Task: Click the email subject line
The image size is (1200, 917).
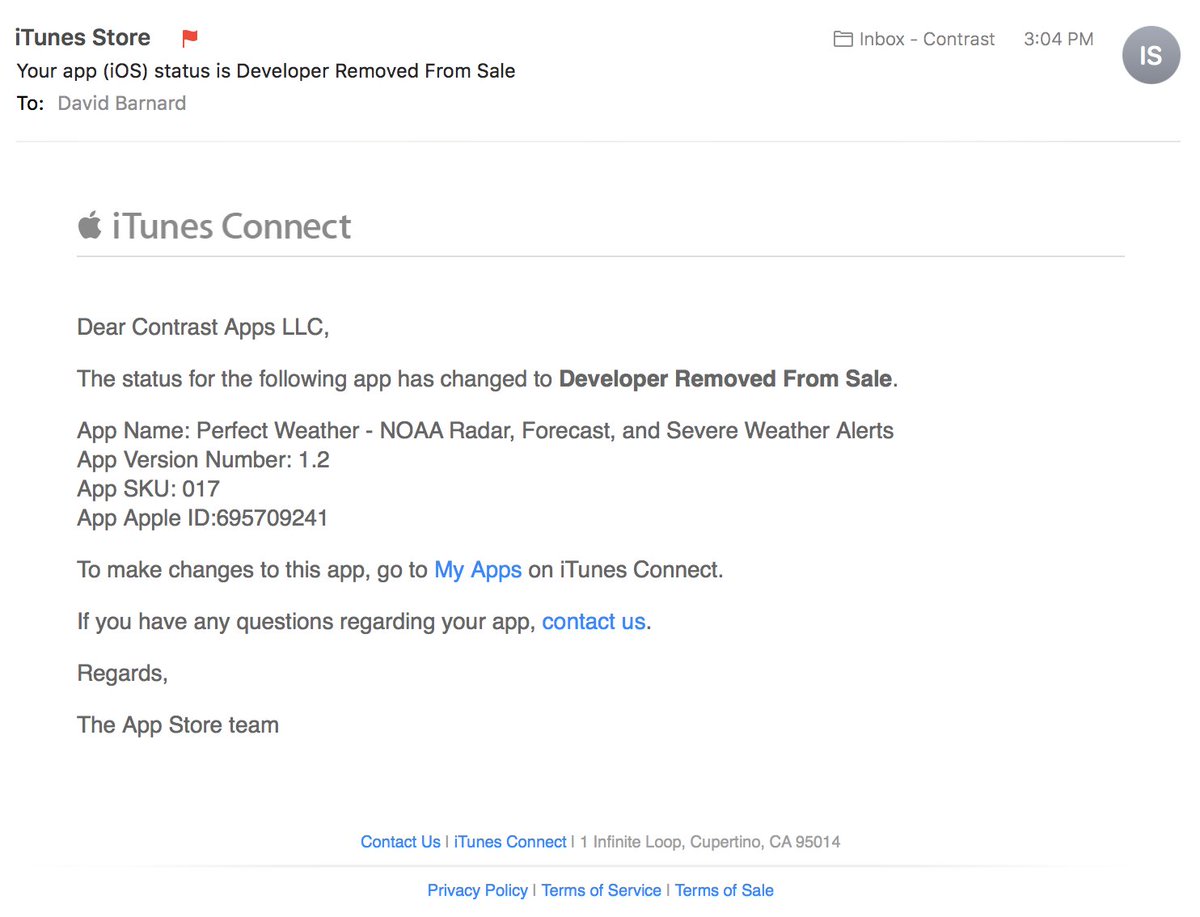Action: point(266,71)
